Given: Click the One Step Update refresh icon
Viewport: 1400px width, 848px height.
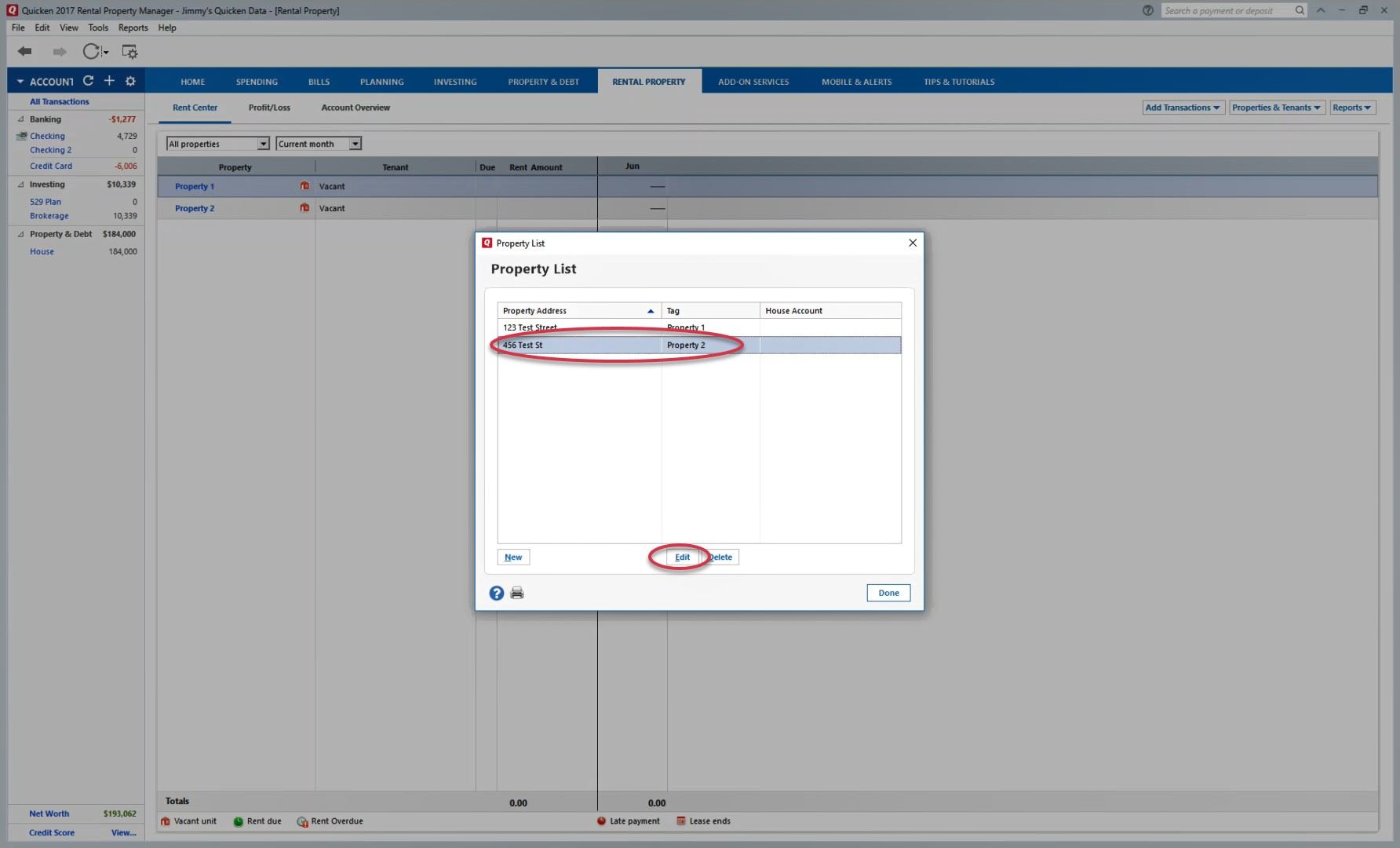Looking at the screenshot, I should click(x=92, y=52).
